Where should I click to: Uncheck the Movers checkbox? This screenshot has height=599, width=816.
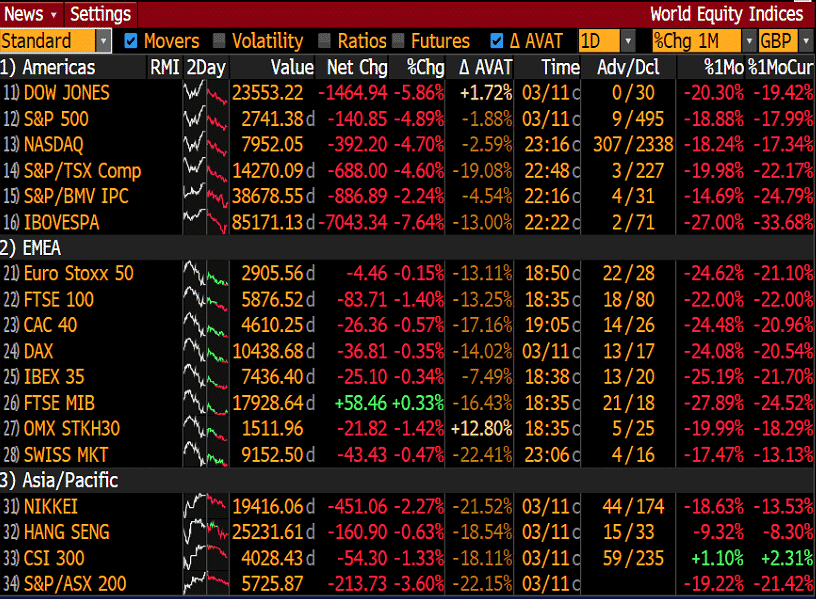(131, 41)
